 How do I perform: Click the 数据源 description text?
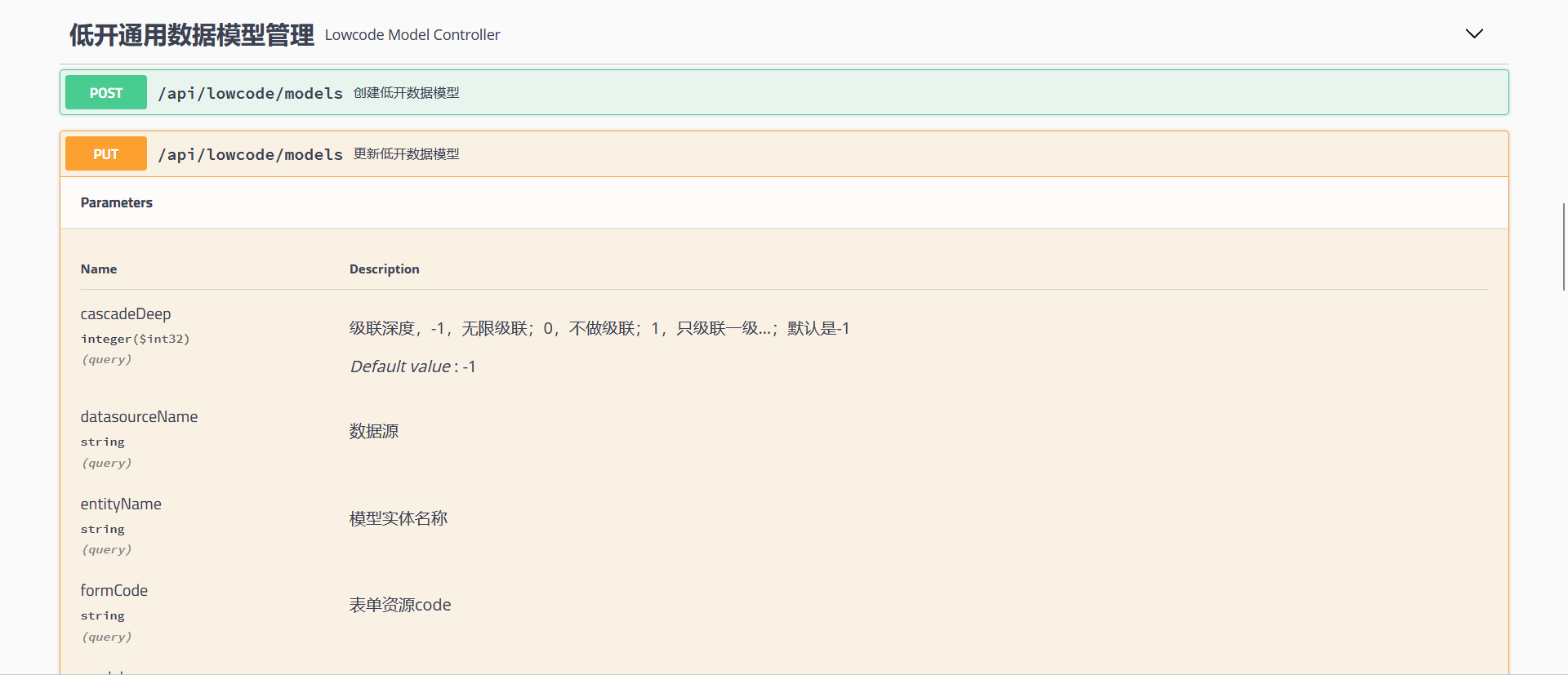pos(374,432)
